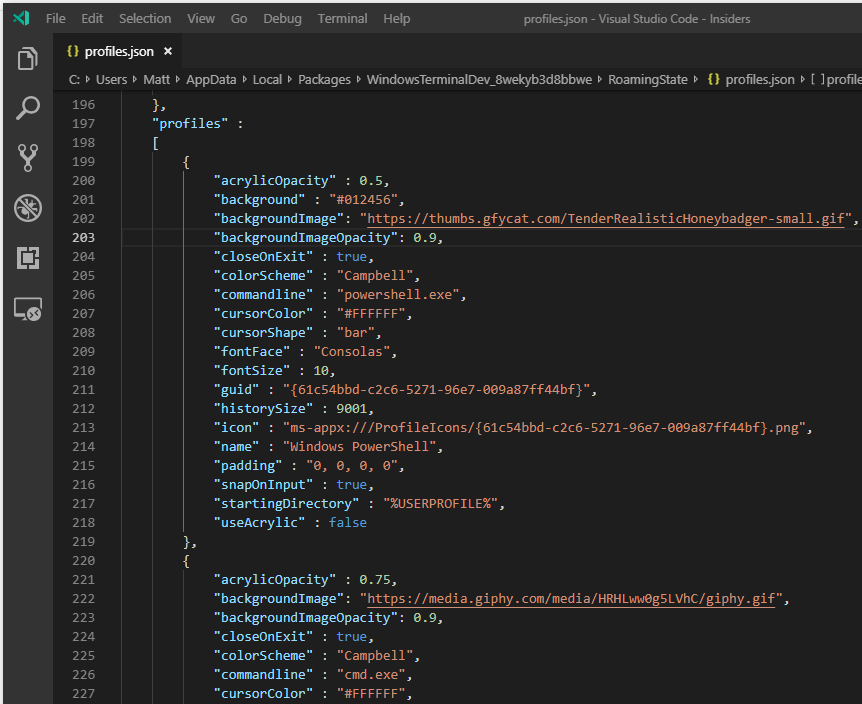
Task: Open the Remote Explorer icon
Action: point(27,309)
